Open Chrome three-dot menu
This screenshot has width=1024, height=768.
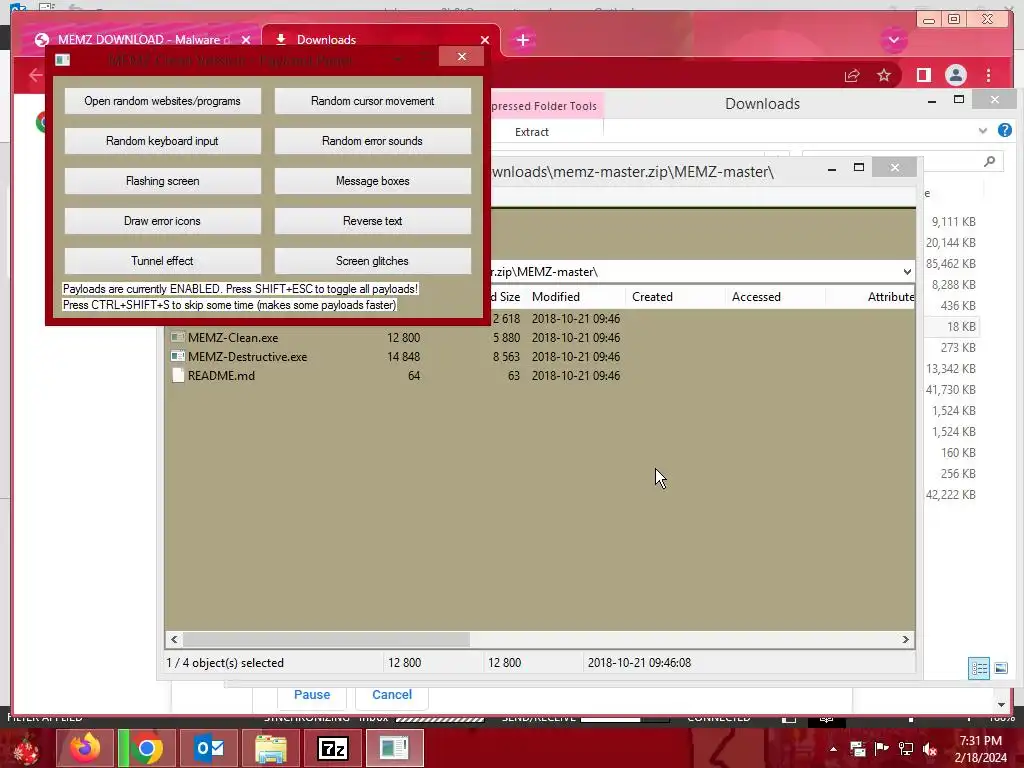click(x=989, y=76)
